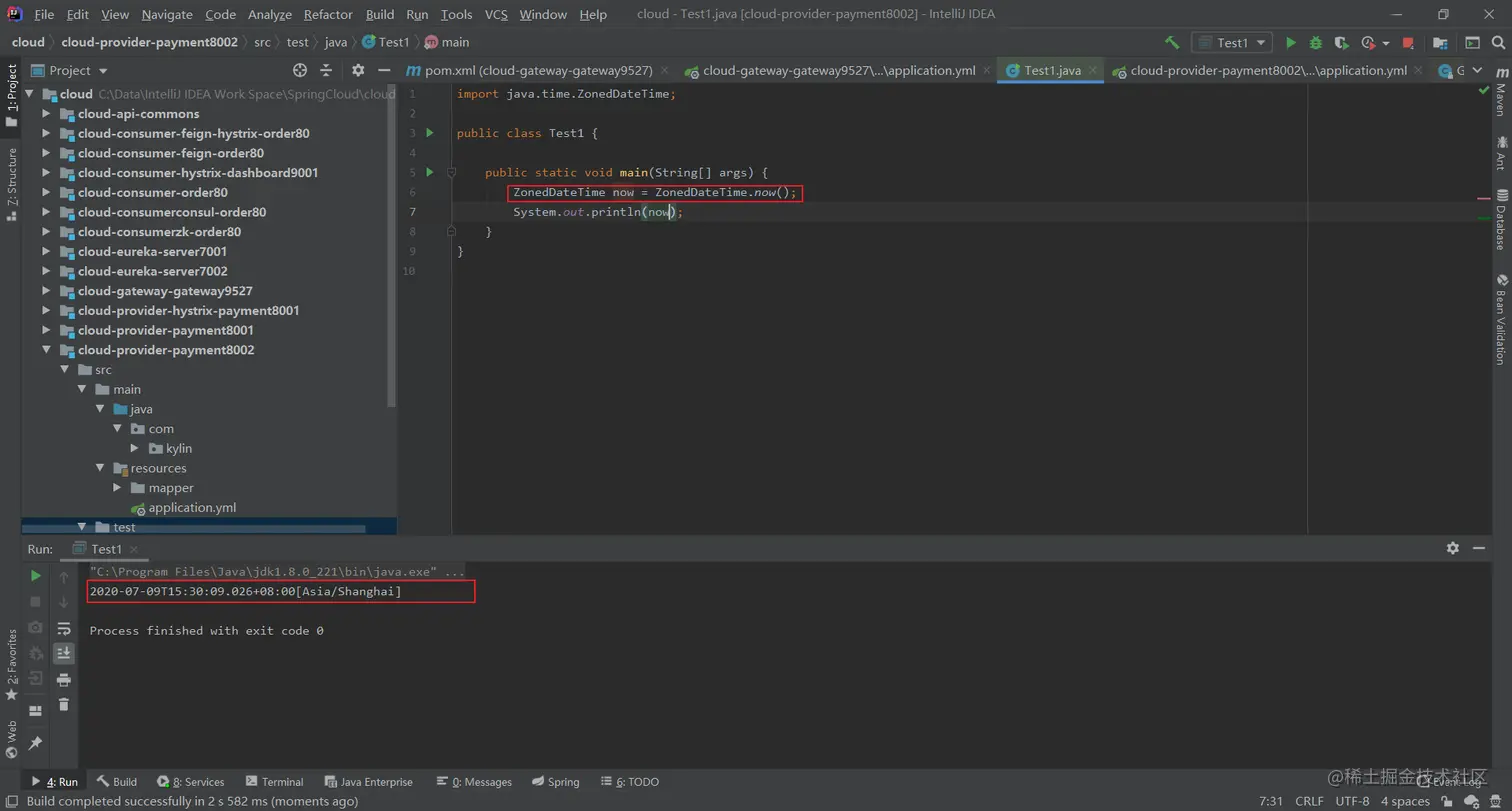
Task: Start debugging Test1 with the bug icon
Action: click(1316, 43)
